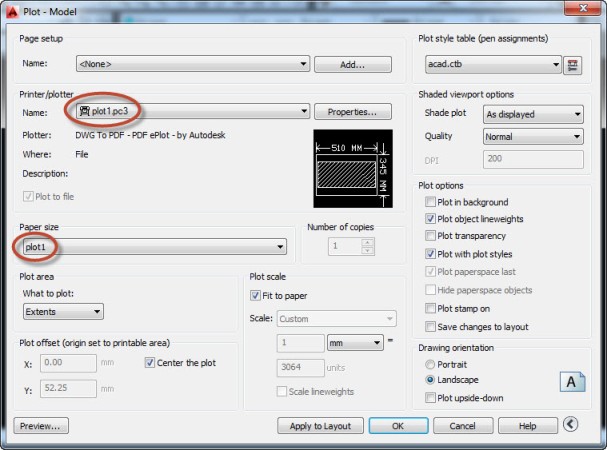Open What to plot Extents dropdown
The image size is (607, 450).
pos(63,311)
